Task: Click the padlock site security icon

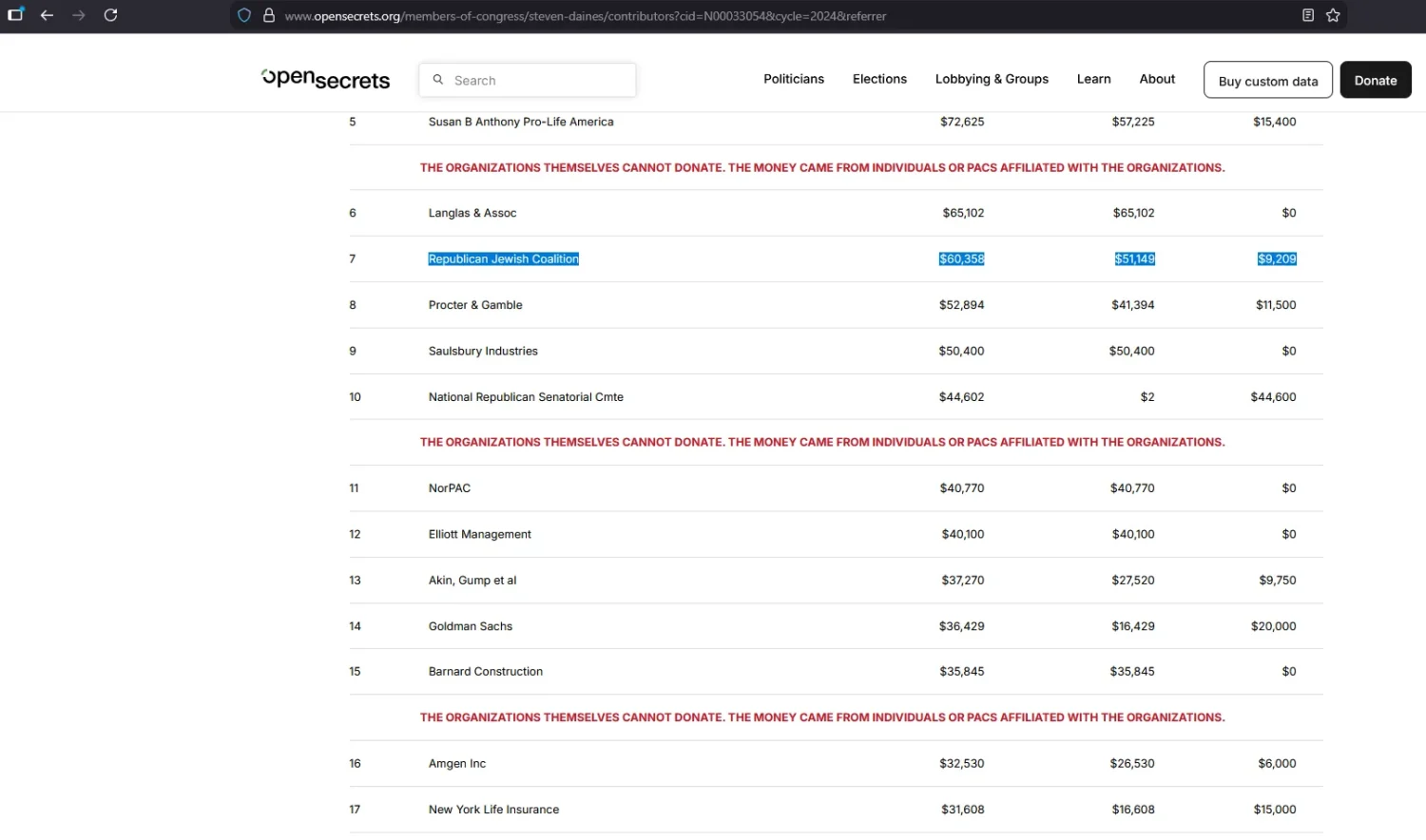Action: click(269, 15)
